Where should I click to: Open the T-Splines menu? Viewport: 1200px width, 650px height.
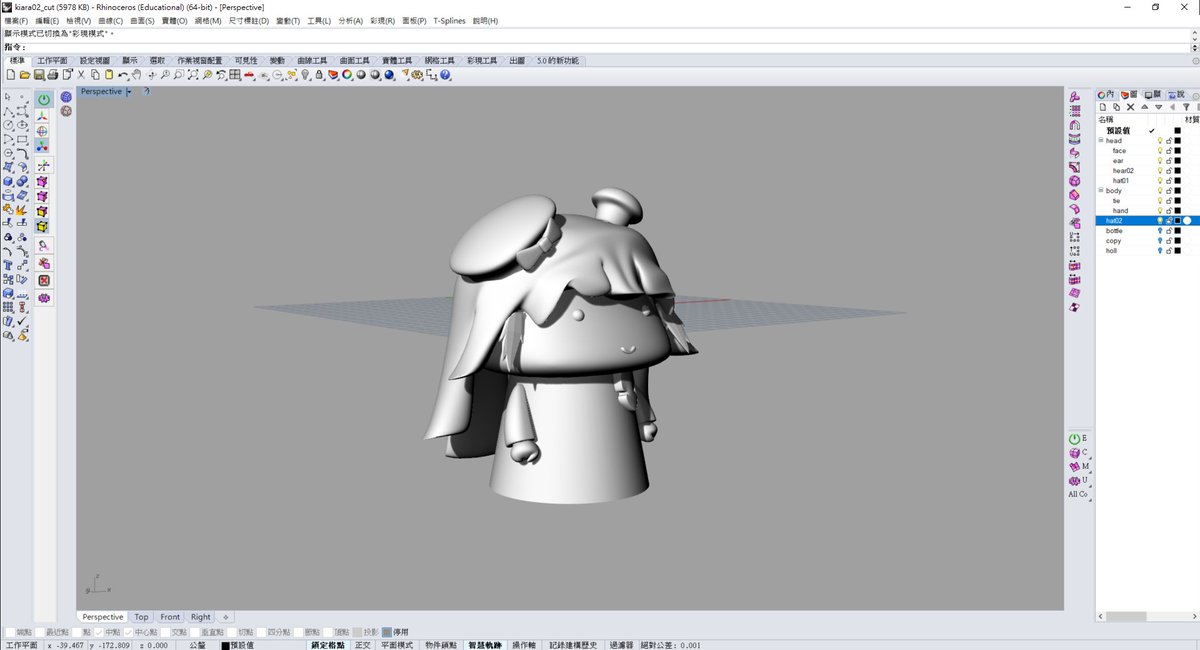[x=449, y=20]
